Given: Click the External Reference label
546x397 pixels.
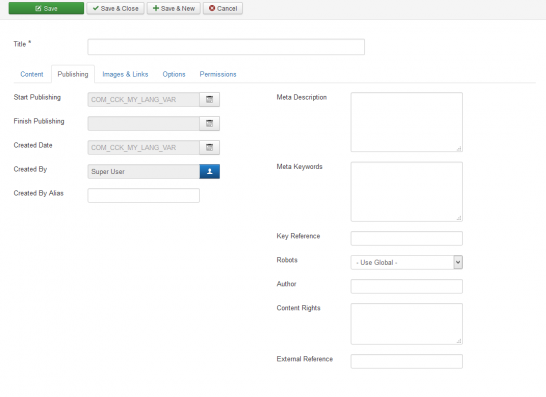Looking at the screenshot, I should click(305, 359).
